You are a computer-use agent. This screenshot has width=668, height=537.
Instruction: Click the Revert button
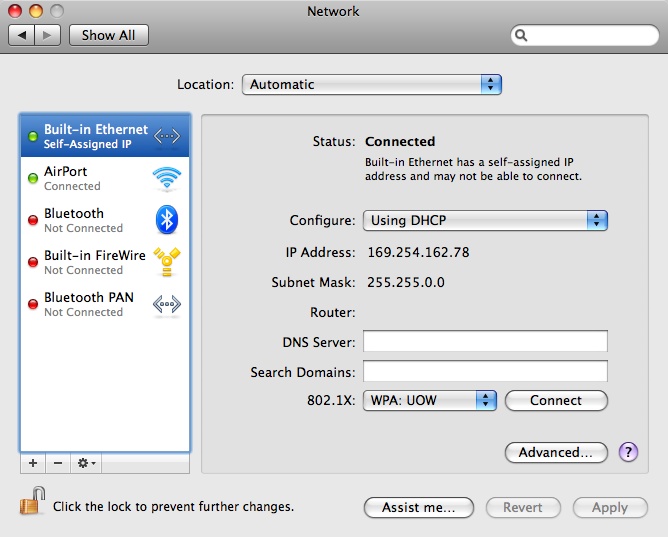pos(523,508)
